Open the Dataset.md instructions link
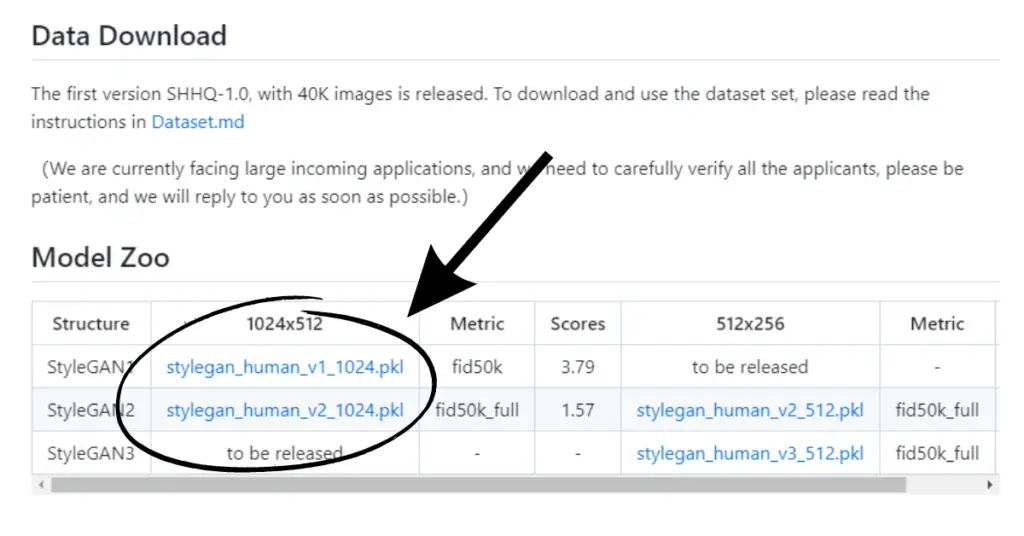The width and height of the screenshot is (1024, 536). click(x=198, y=122)
